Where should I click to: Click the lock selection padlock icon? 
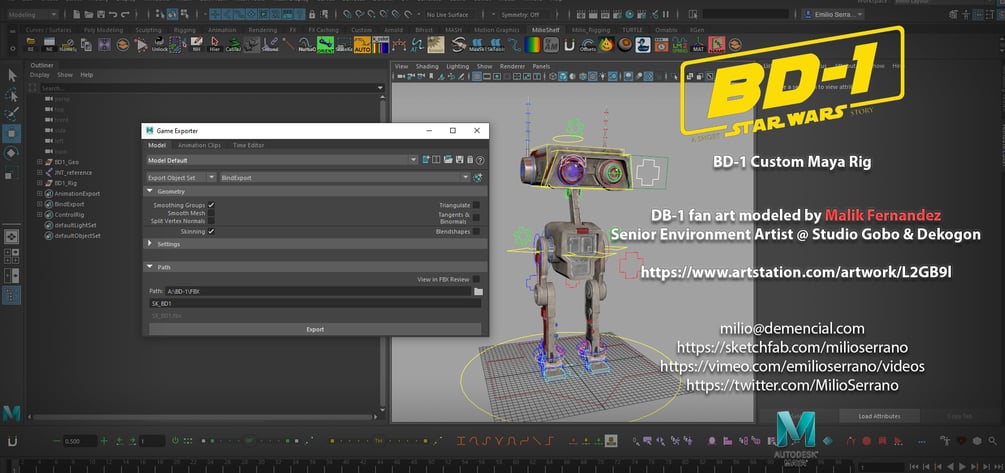(311, 14)
